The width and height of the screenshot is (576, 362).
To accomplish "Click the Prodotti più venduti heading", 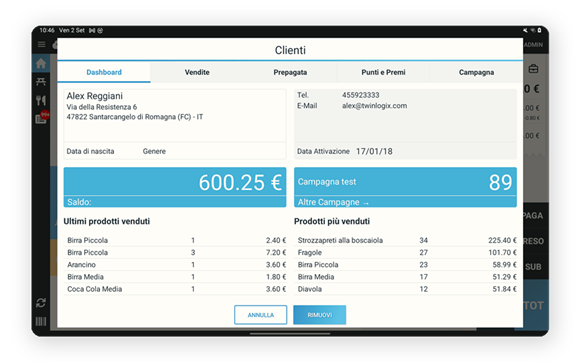I will [332, 221].
